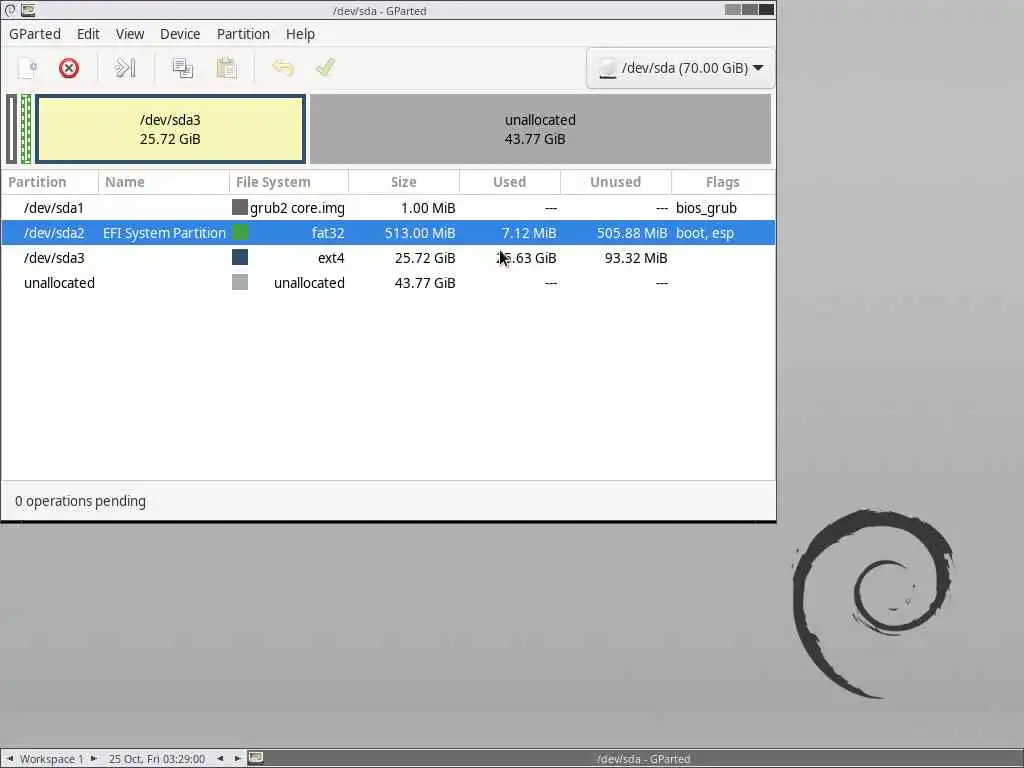The image size is (1024, 768).
Task: Click the 513.00 MiB size cell
Action: tap(419, 233)
